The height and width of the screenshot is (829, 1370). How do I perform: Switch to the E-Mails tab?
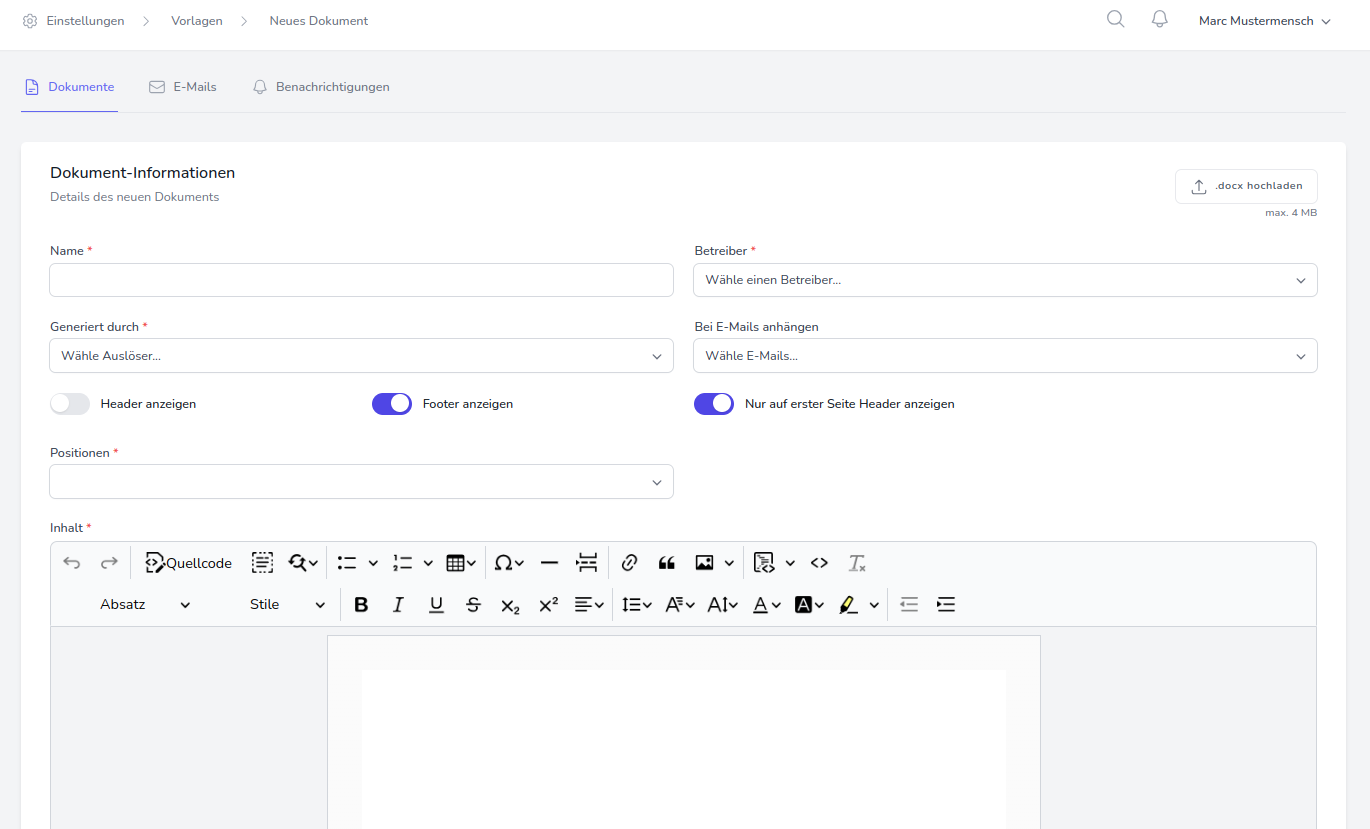point(183,87)
